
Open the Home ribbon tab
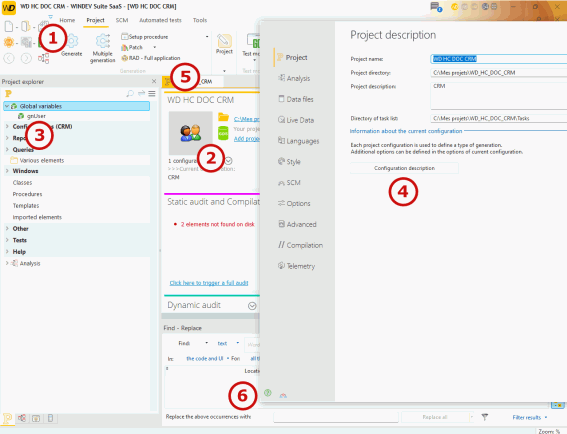tap(67, 20)
